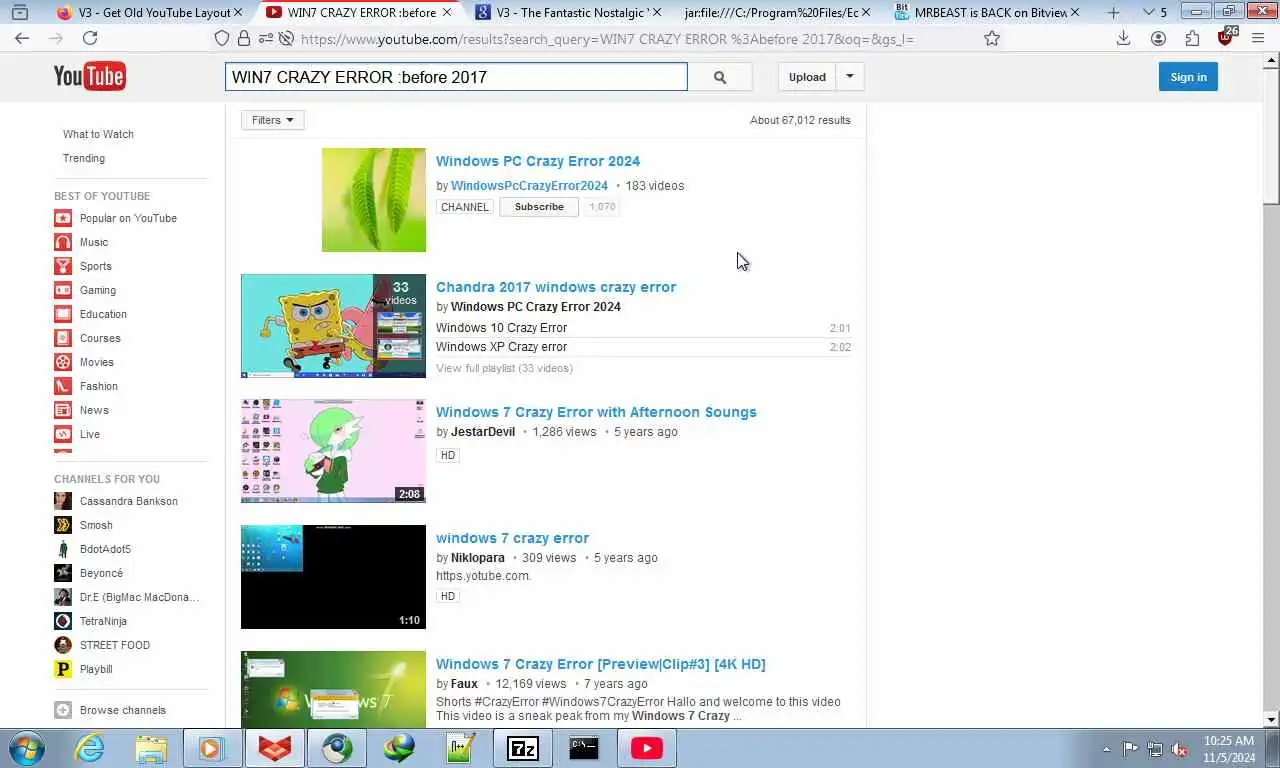This screenshot has width=1280, height=768.
Task: Click the Upload button
Action: point(807,77)
